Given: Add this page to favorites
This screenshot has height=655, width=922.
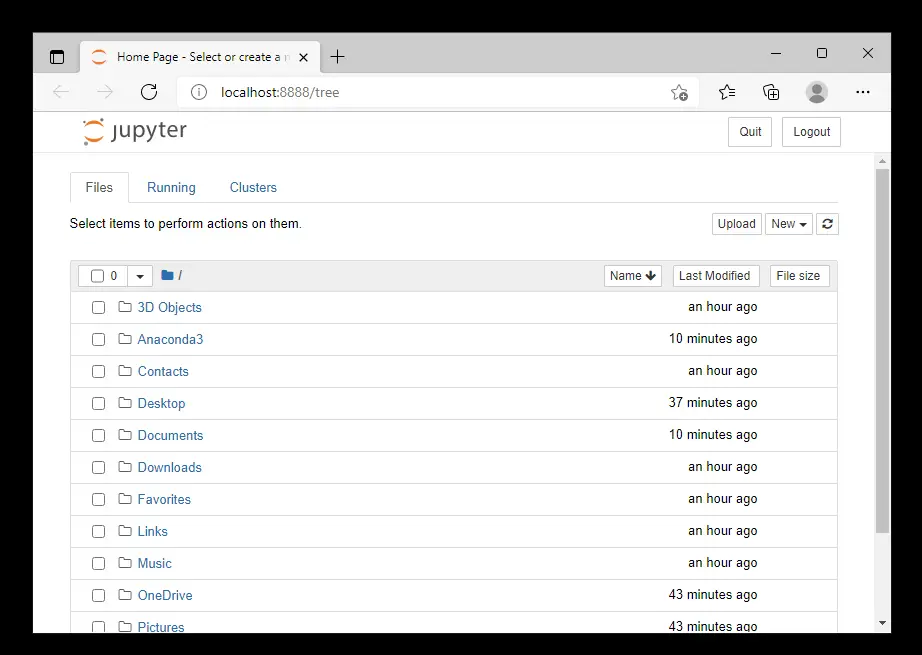Looking at the screenshot, I should click(x=679, y=92).
